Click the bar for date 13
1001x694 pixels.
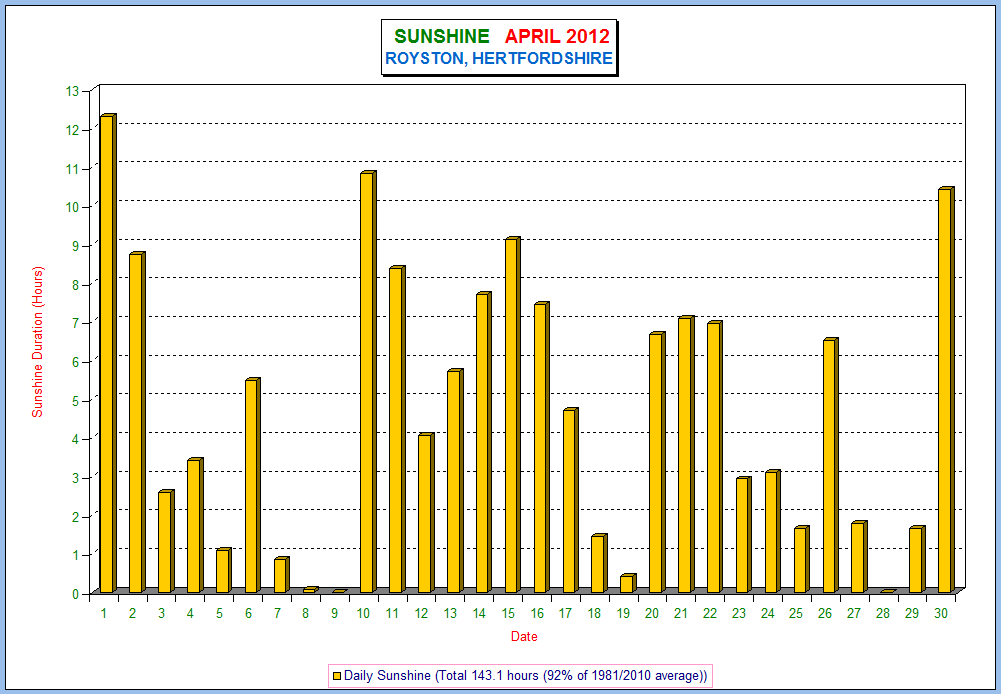(455, 481)
